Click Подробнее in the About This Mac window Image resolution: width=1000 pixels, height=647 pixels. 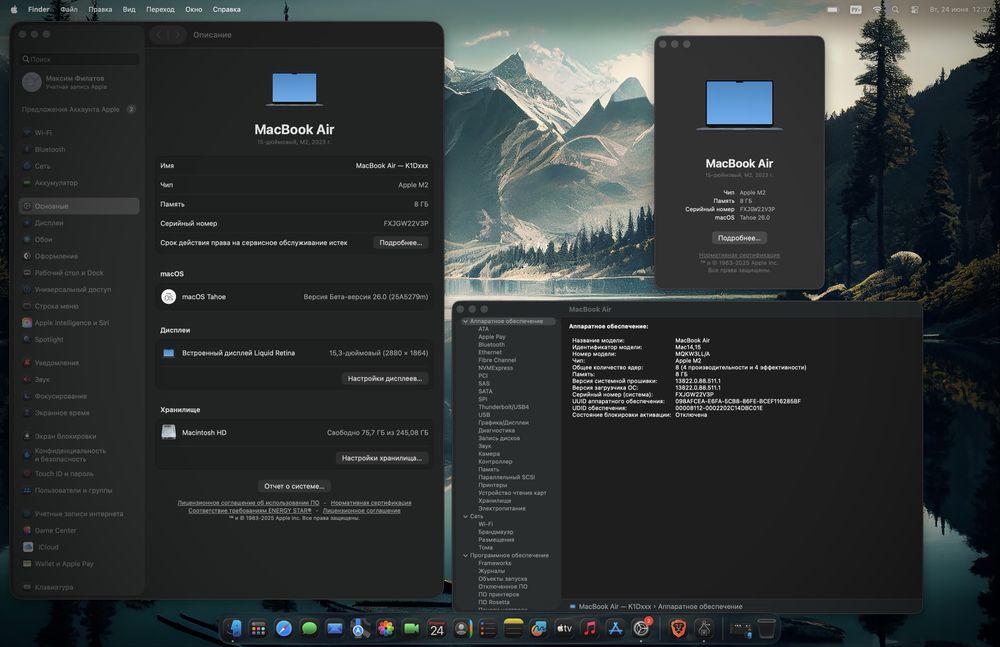point(739,238)
